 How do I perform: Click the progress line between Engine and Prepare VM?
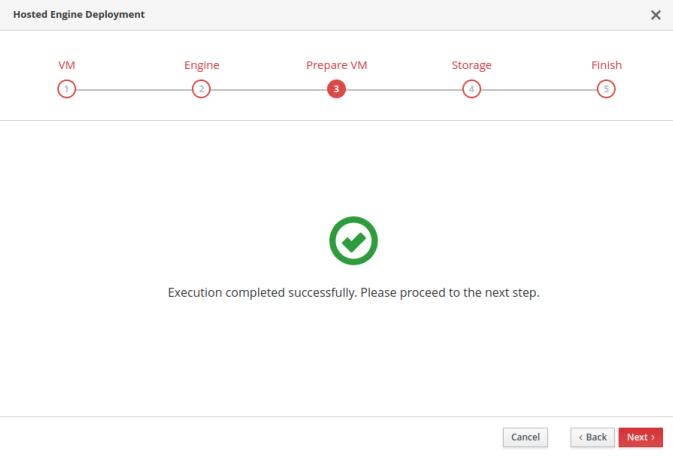point(269,90)
